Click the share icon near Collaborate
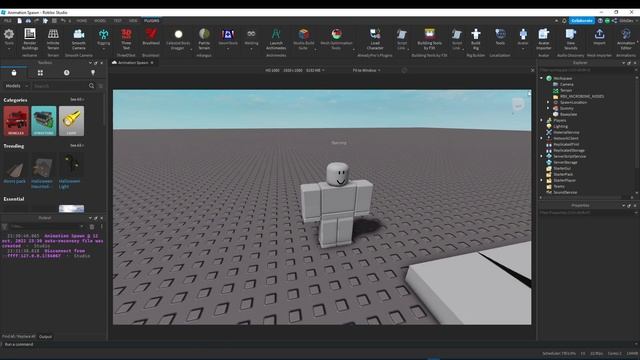 [x=614, y=20]
